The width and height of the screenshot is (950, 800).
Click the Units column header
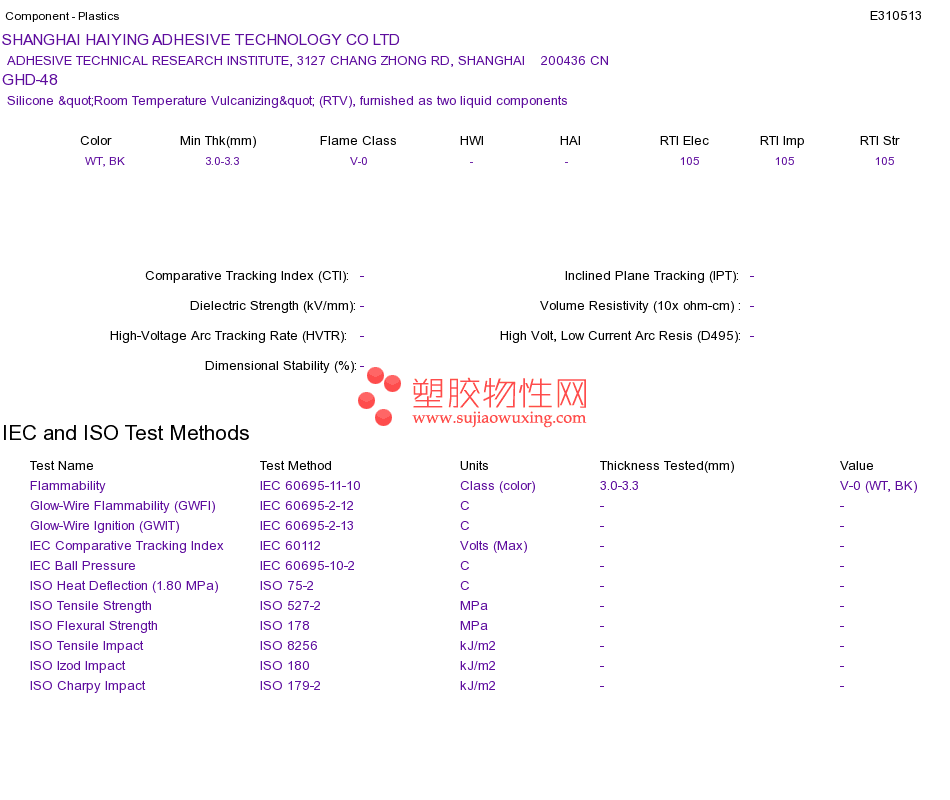tap(474, 465)
